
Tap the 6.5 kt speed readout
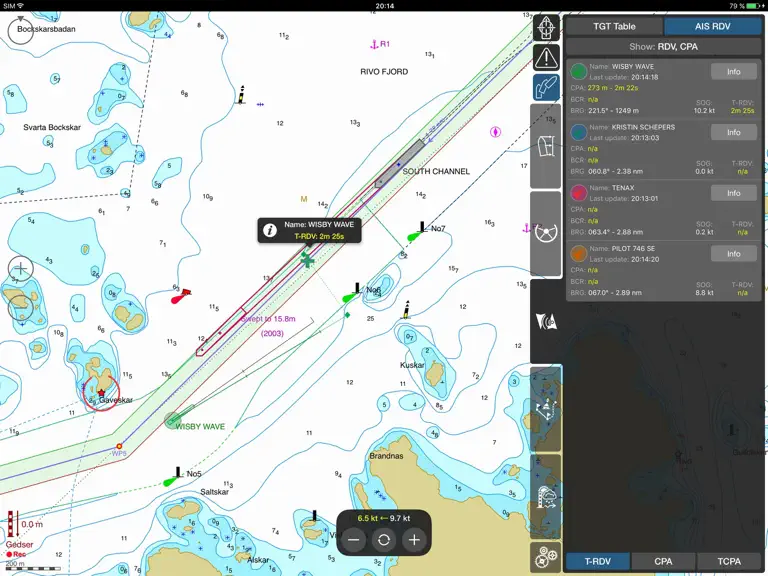367,518
